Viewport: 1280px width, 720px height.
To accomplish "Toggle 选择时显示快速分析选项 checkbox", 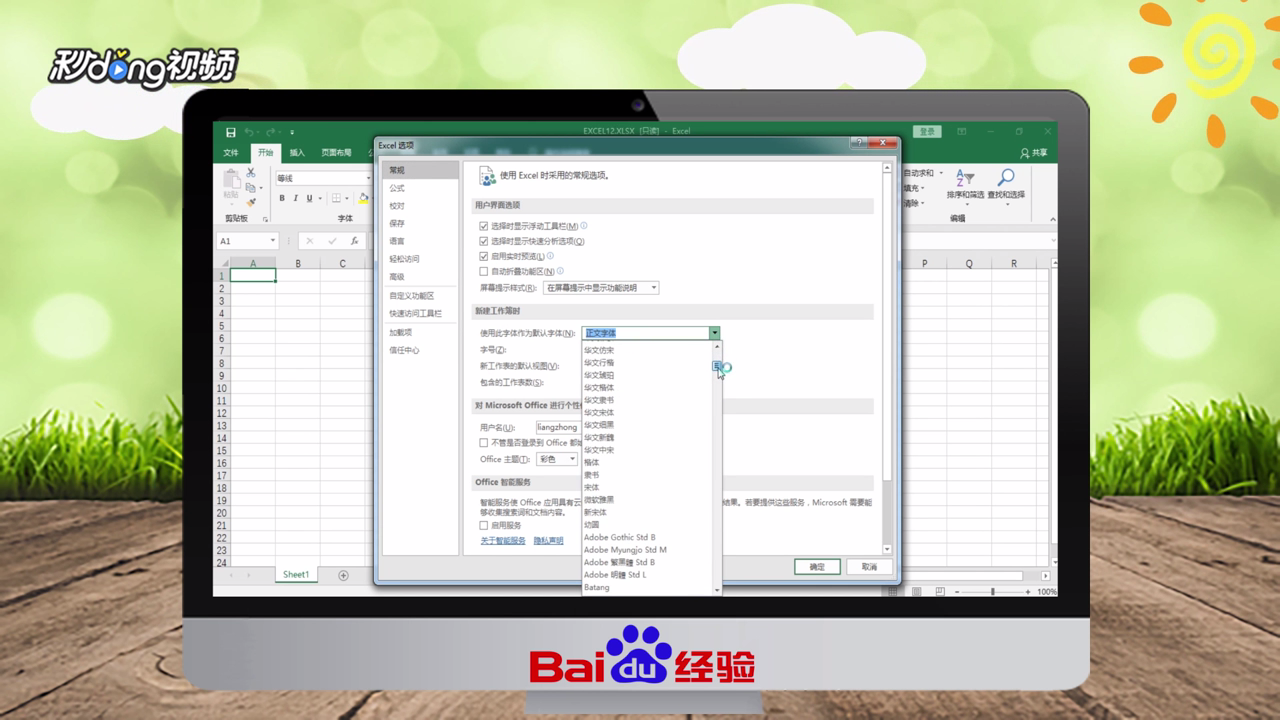I will (484, 242).
